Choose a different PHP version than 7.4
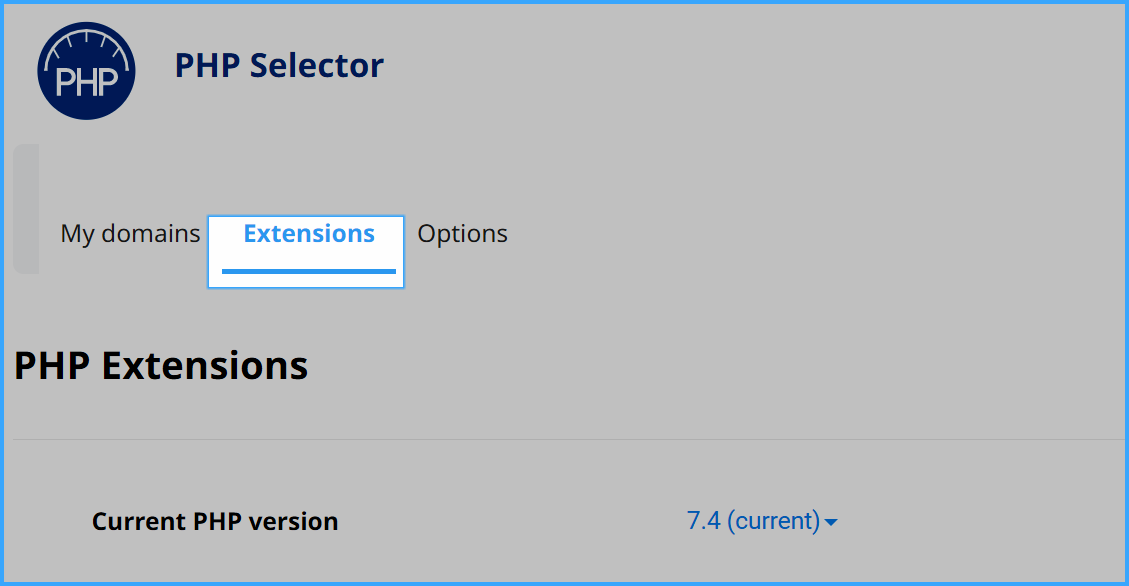The width and height of the screenshot is (1129, 586). 762,520
